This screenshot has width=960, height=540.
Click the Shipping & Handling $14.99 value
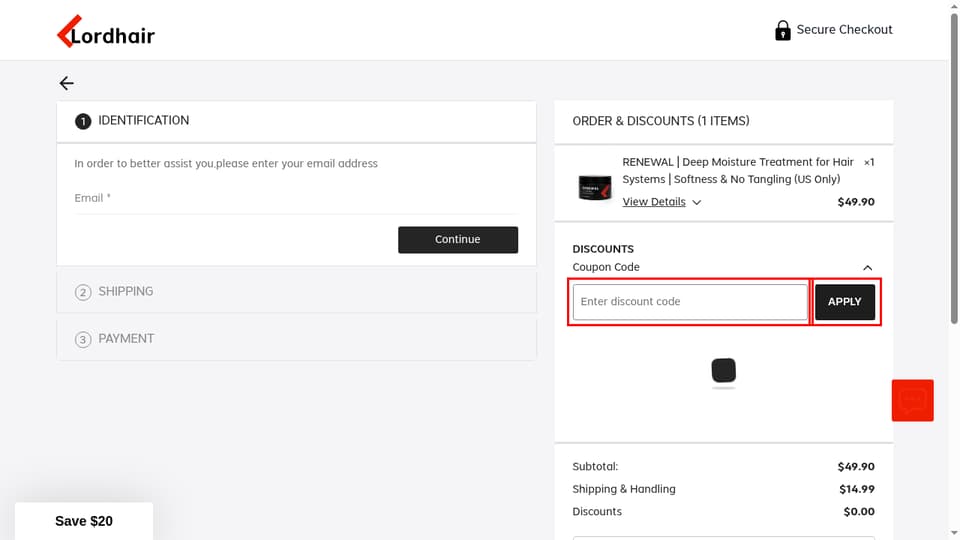857,489
